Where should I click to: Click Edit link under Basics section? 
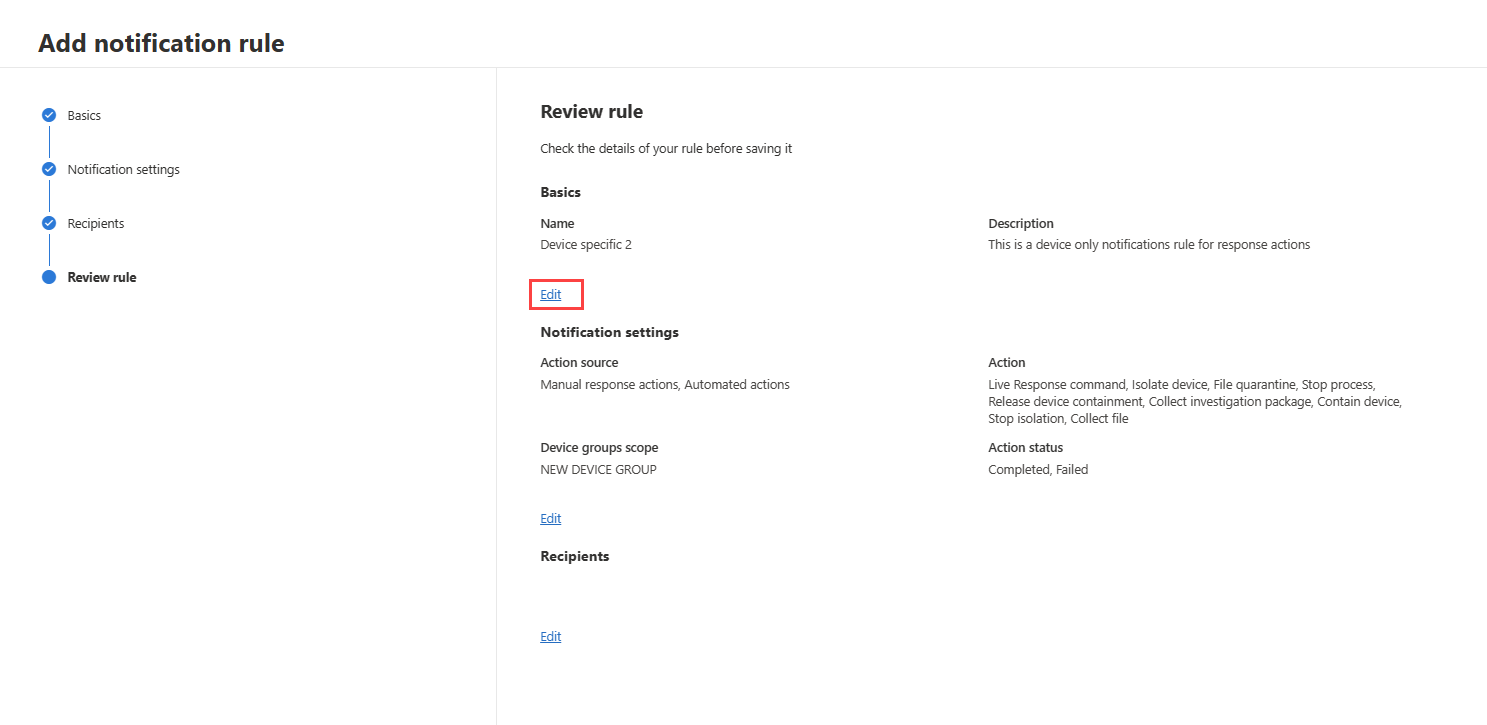pos(551,294)
